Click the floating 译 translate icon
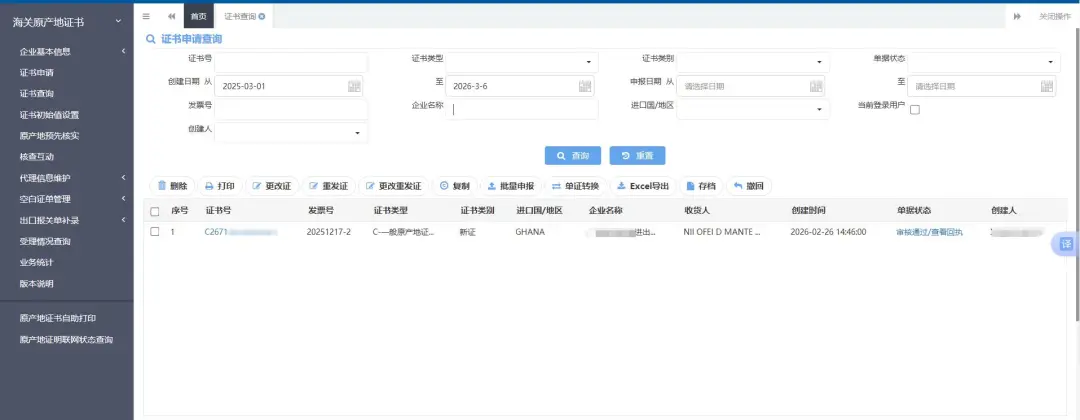This screenshot has height=420, width=1080. point(1066,244)
